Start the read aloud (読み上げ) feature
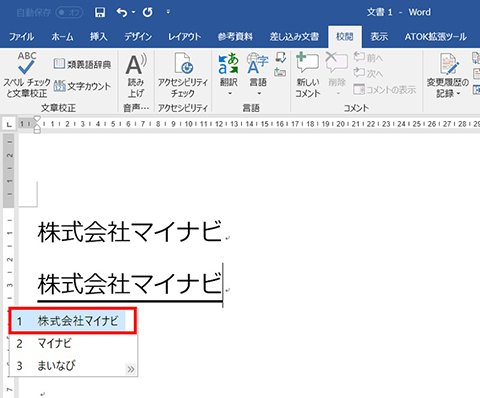The width and height of the screenshot is (480, 398). pyautogui.click(x=136, y=76)
